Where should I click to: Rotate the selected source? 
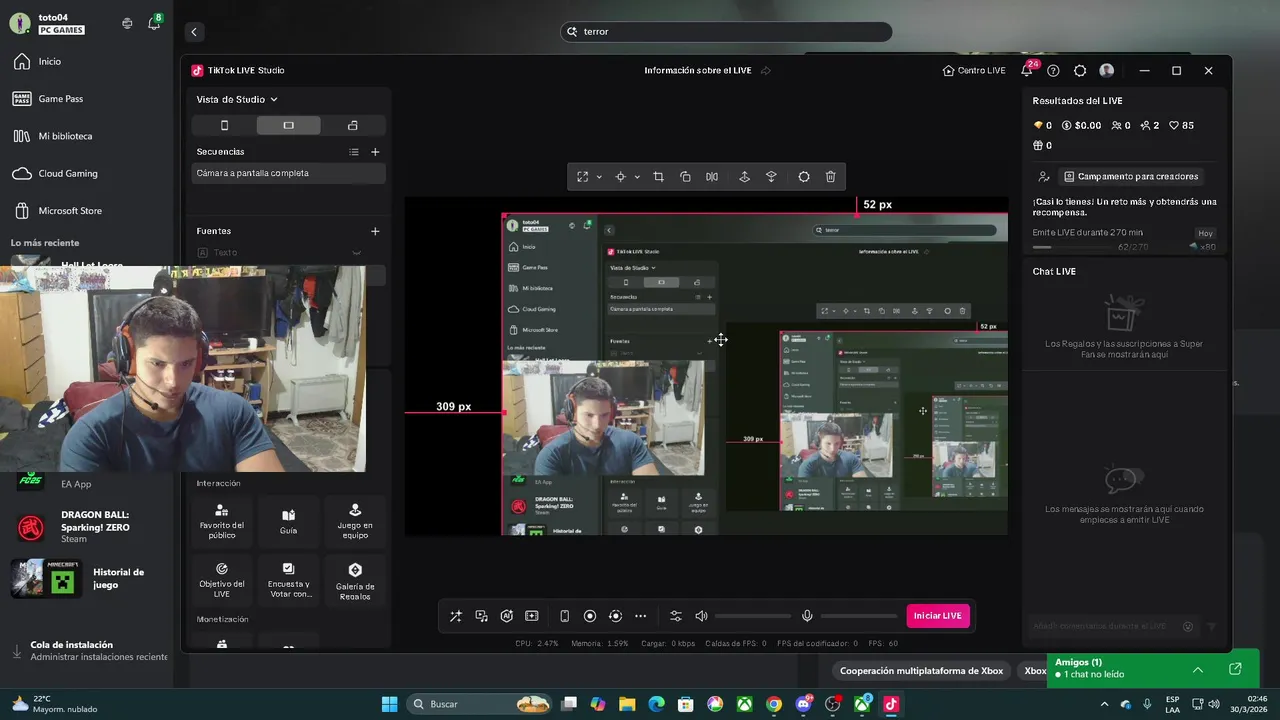coord(685,177)
